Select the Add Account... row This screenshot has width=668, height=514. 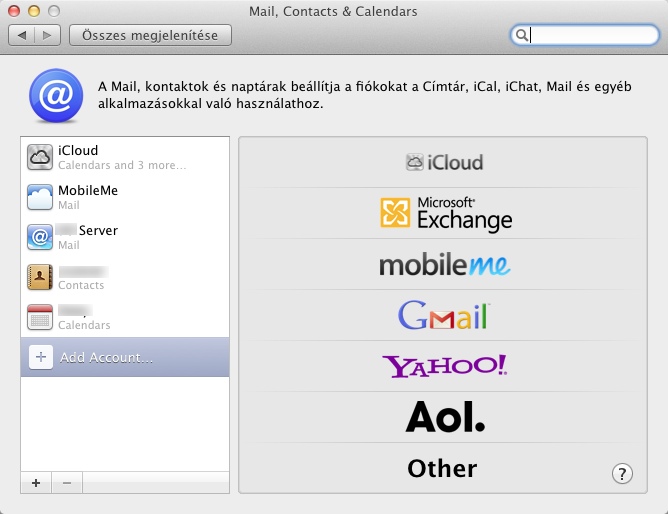(125, 357)
